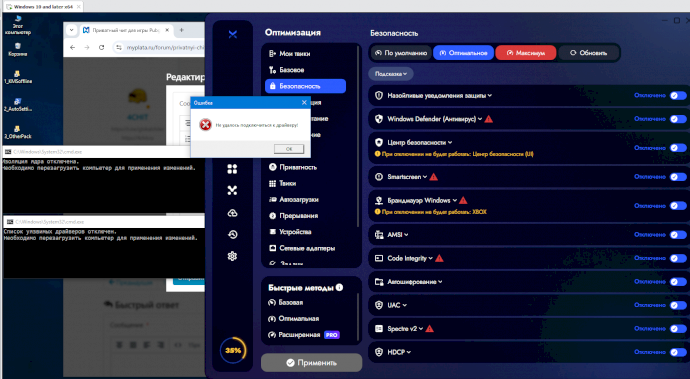The image size is (690, 379).
Task: Expand the chevron next to HDCP
Action: pyautogui.click(x=409, y=352)
